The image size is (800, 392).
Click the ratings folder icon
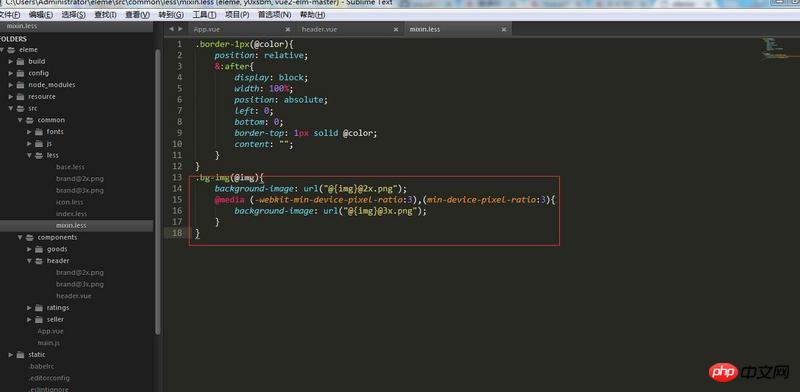click(39, 308)
